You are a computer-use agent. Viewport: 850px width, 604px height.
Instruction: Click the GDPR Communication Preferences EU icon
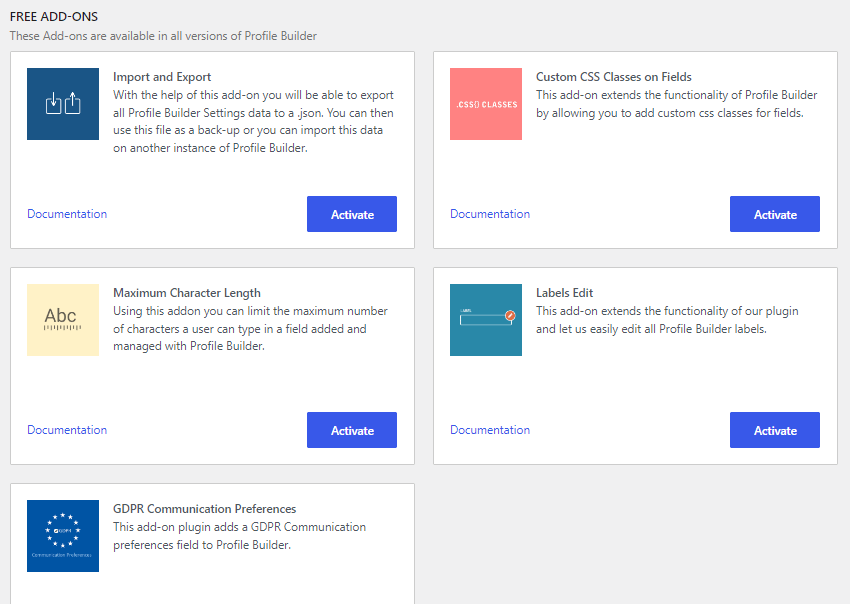coord(63,536)
